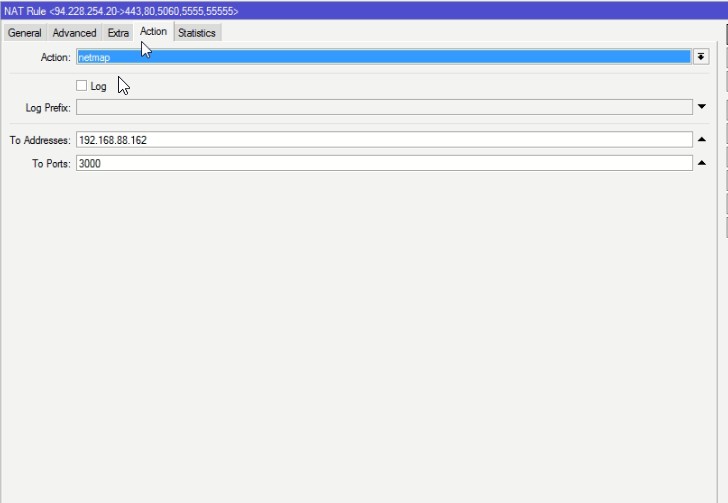
Task: Open the Action dropdown list
Action: (x=701, y=57)
